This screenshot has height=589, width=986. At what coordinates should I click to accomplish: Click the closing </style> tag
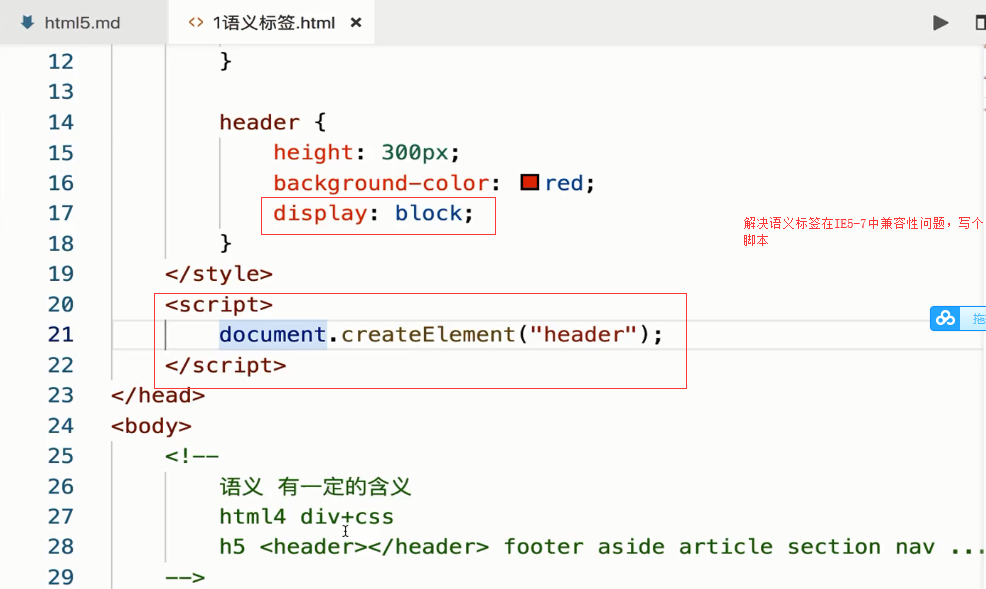[219, 274]
